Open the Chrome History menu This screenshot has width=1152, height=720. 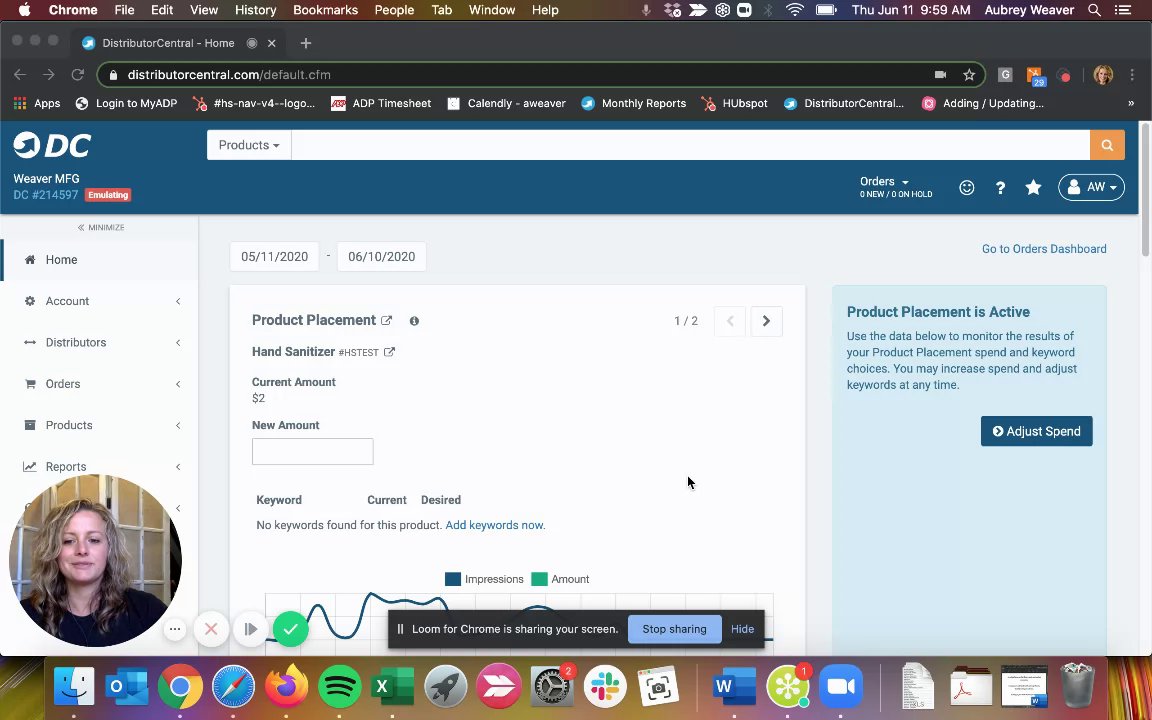[256, 10]
